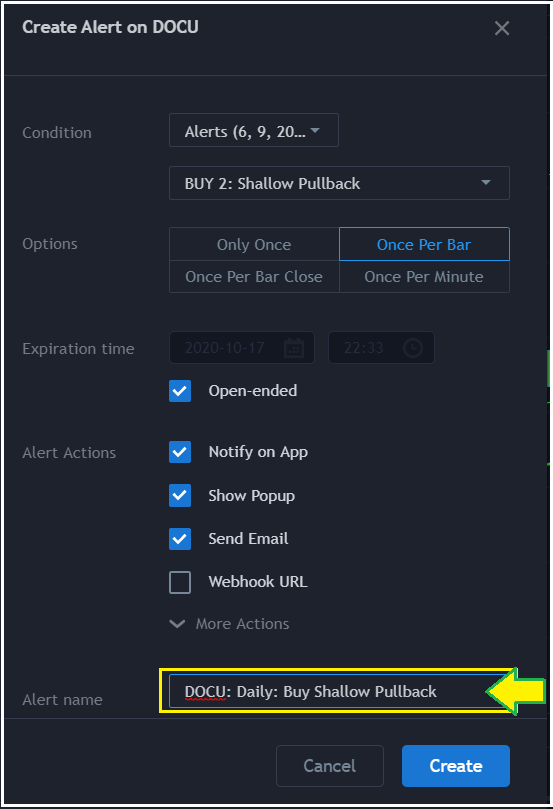Open the BUY 2: Shallow Pullback dropdown
Screen dimensions: 553x809
point(339,183)
